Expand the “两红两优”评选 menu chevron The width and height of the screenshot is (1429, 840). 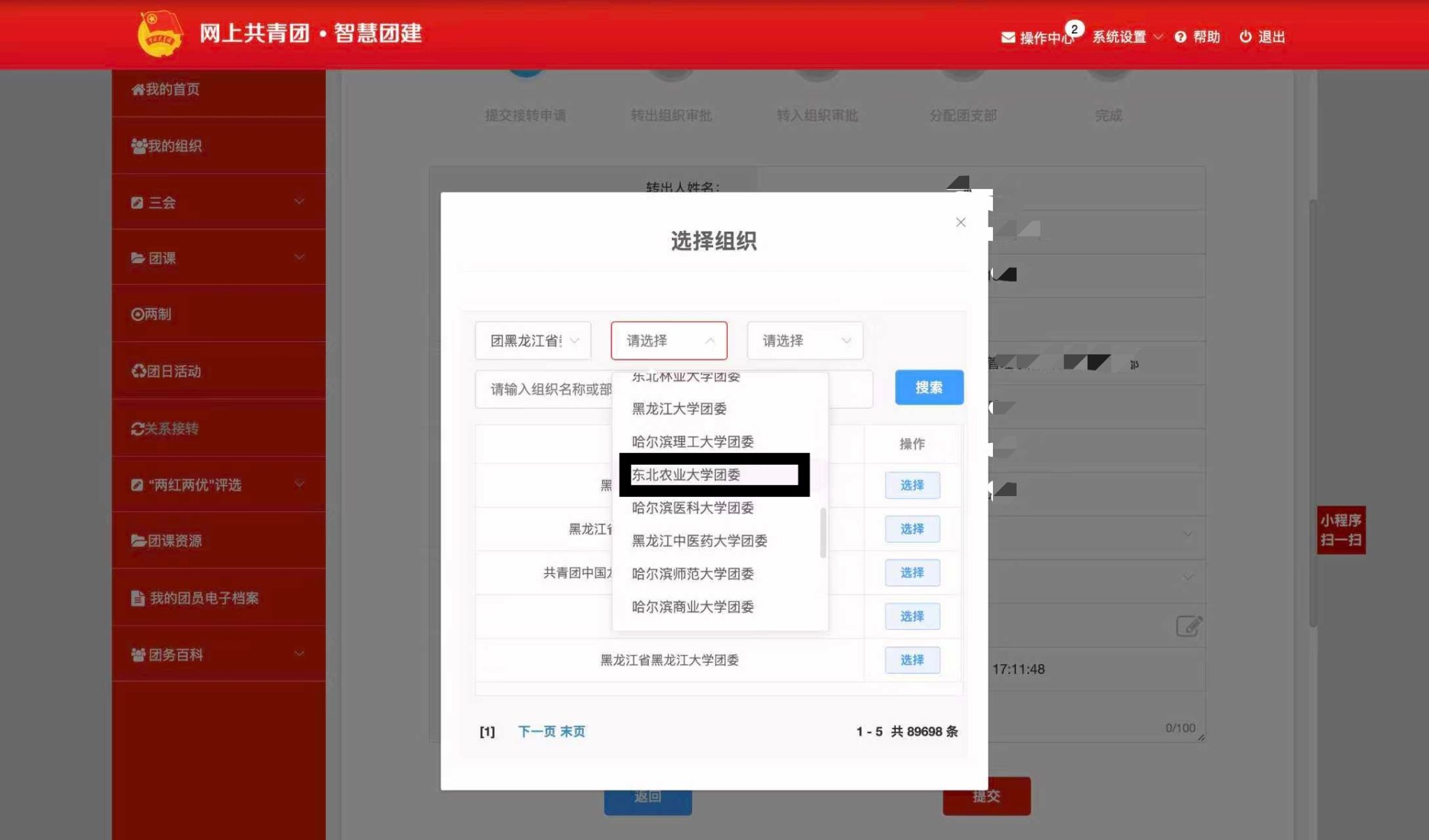[x=299, y=483]
